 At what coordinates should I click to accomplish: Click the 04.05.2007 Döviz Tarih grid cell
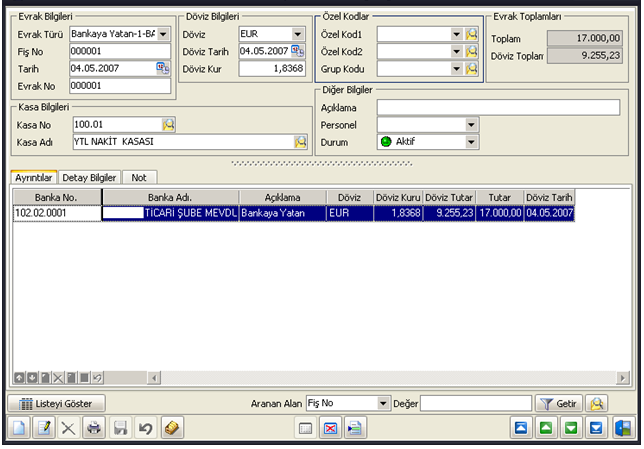click(x=549, y=213)
